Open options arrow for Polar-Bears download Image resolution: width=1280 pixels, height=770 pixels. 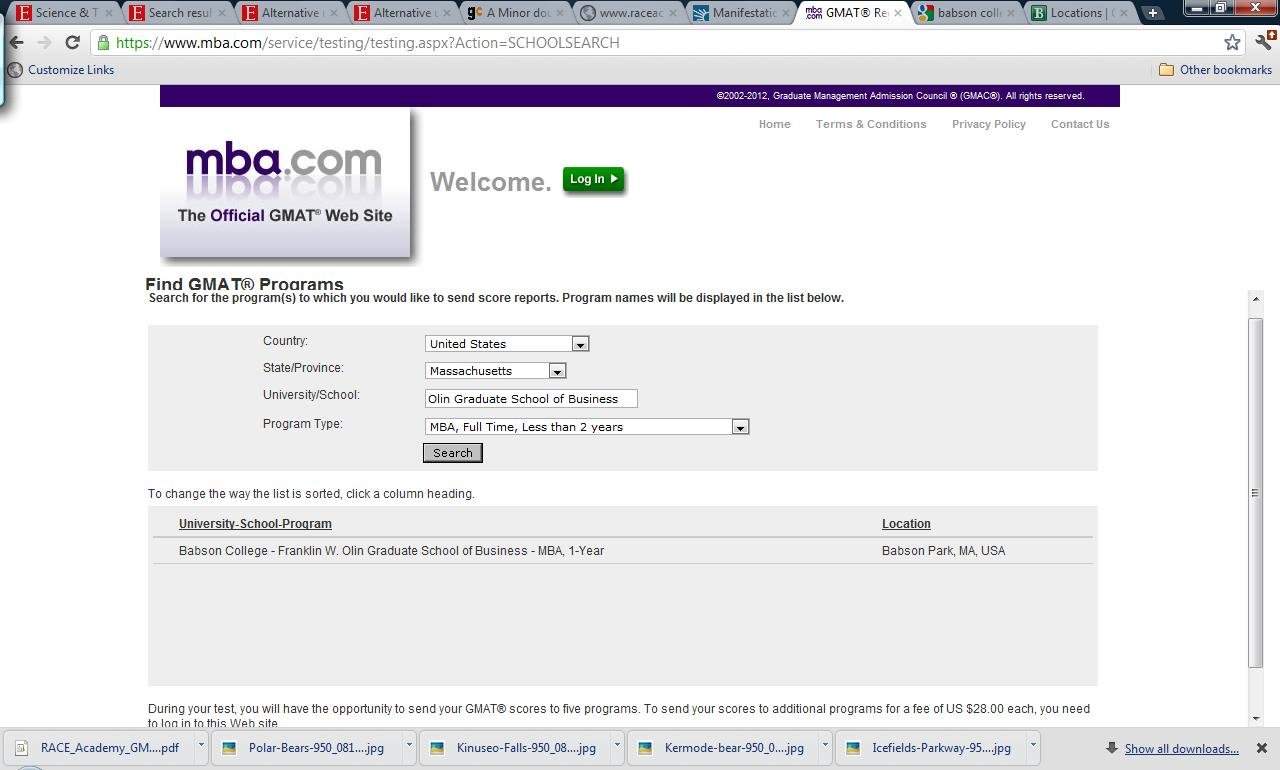(x=409, y=747)
